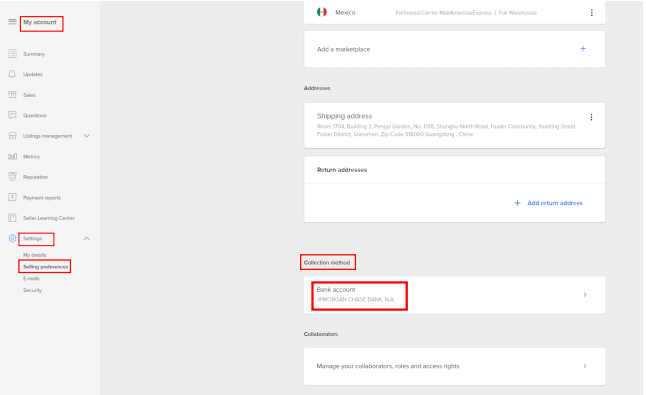Click the Collaborators heading
Screen dimensions: 646x395
point(321,334)
